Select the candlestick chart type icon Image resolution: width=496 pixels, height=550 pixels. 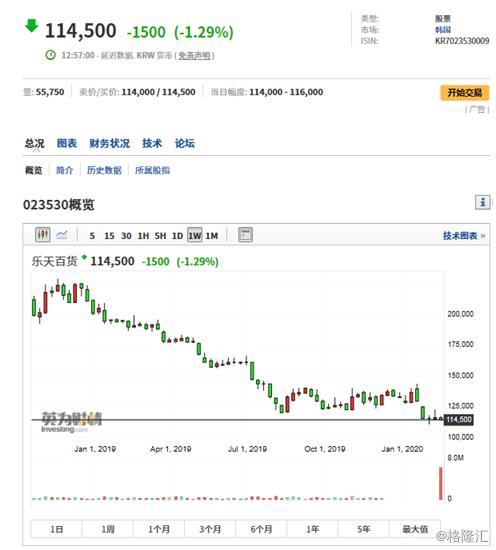tap(43, 235)
